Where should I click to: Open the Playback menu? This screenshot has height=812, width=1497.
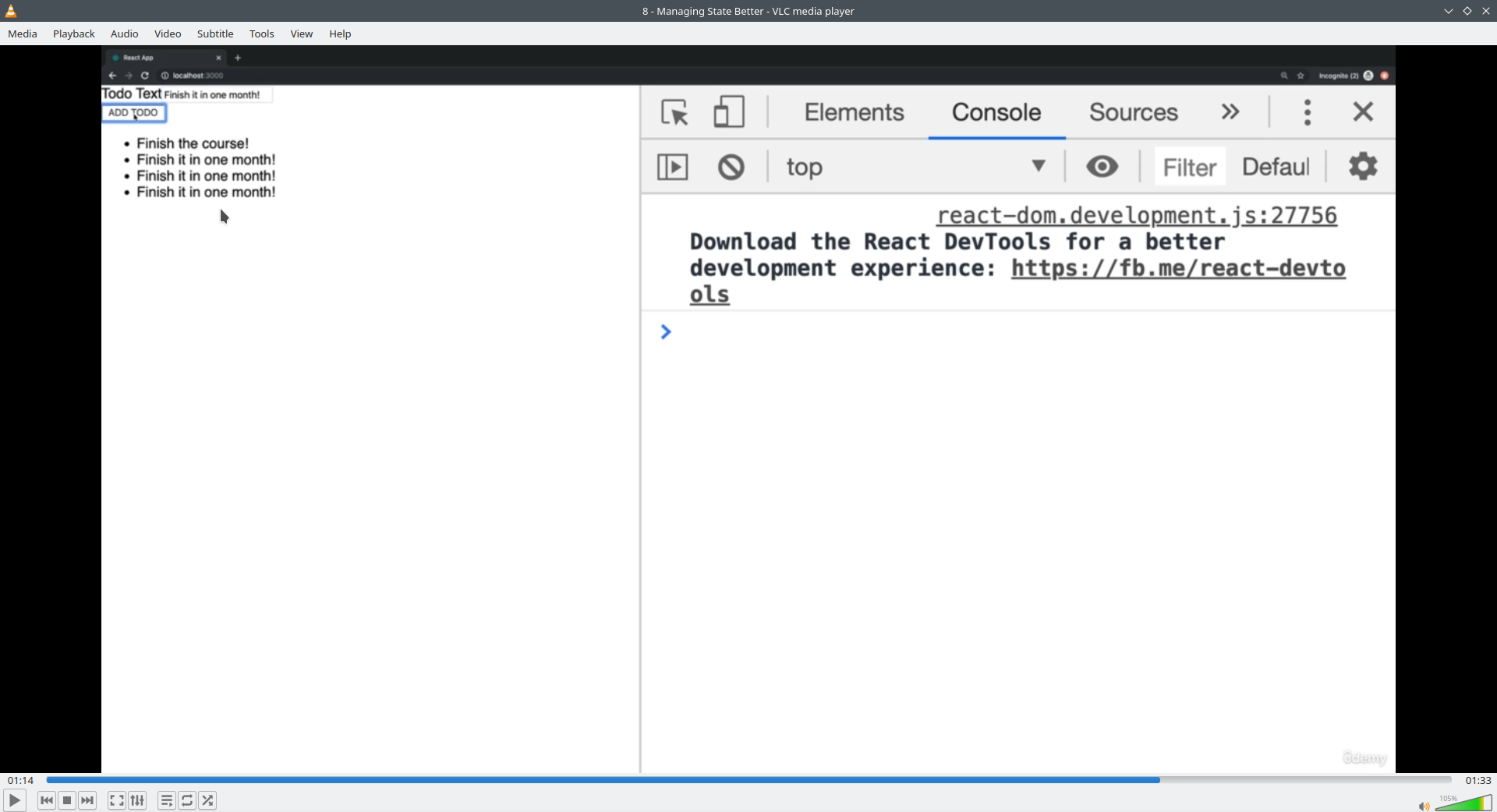click(x=74, y=34)
